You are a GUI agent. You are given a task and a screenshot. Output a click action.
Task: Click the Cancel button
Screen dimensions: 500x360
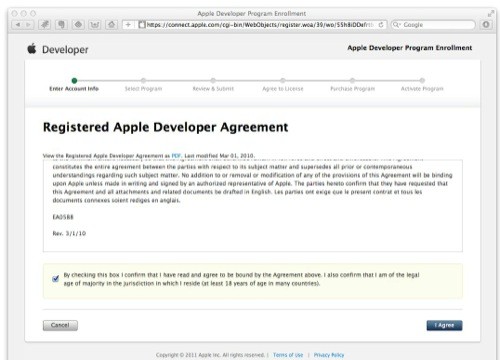coord(60,325)
